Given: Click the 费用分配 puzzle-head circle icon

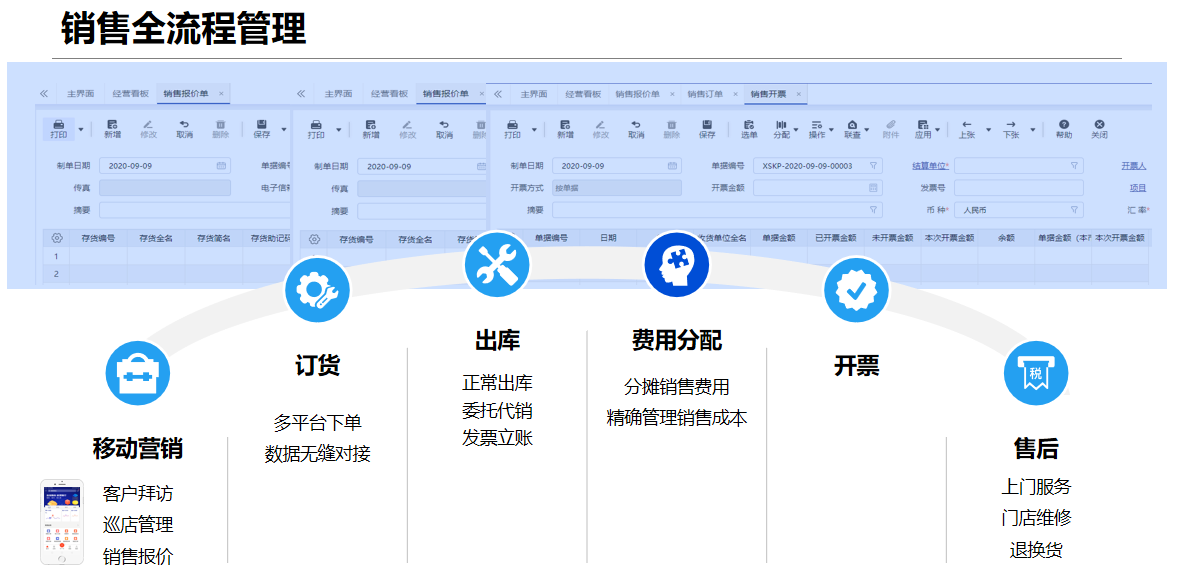Looking at the screenshot, I should [x=676, y=265].
